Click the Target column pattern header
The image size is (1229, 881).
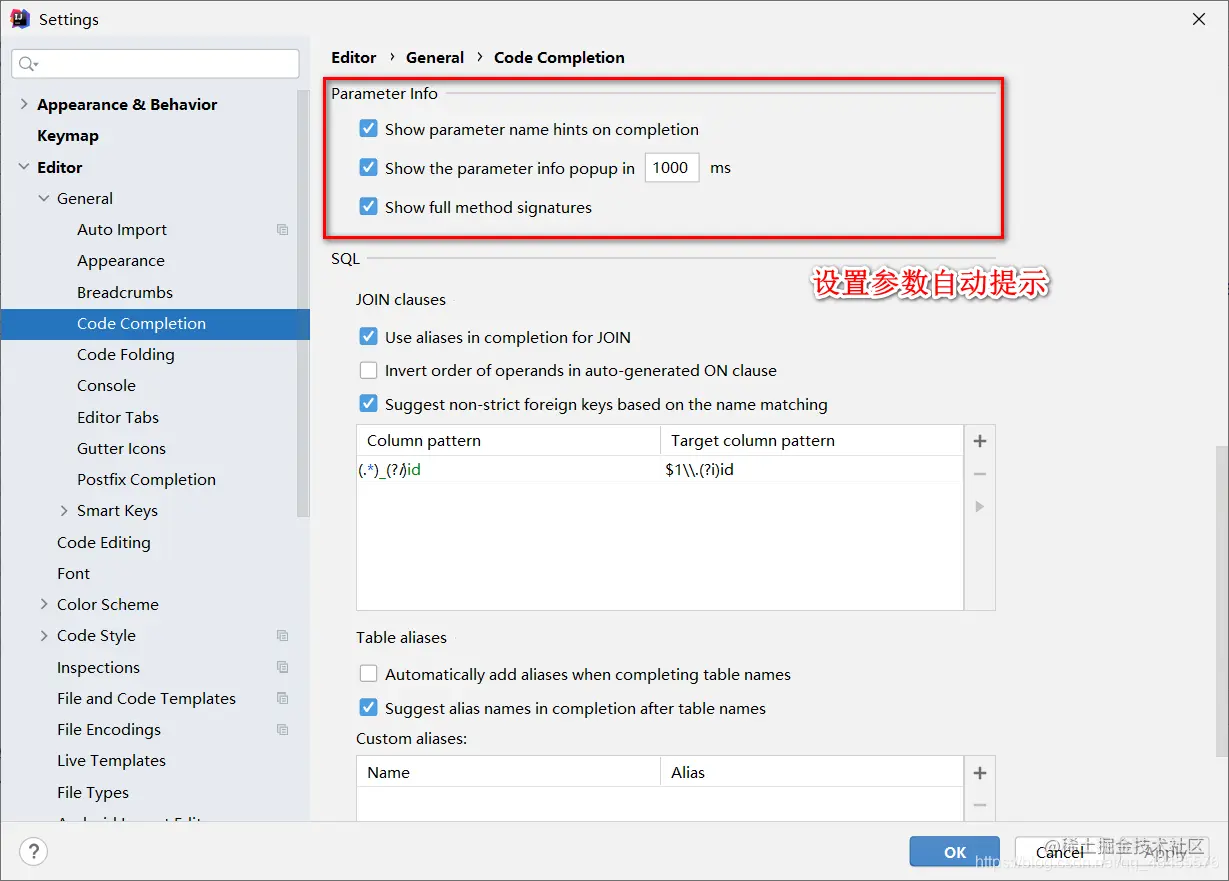tap(812, 441)
